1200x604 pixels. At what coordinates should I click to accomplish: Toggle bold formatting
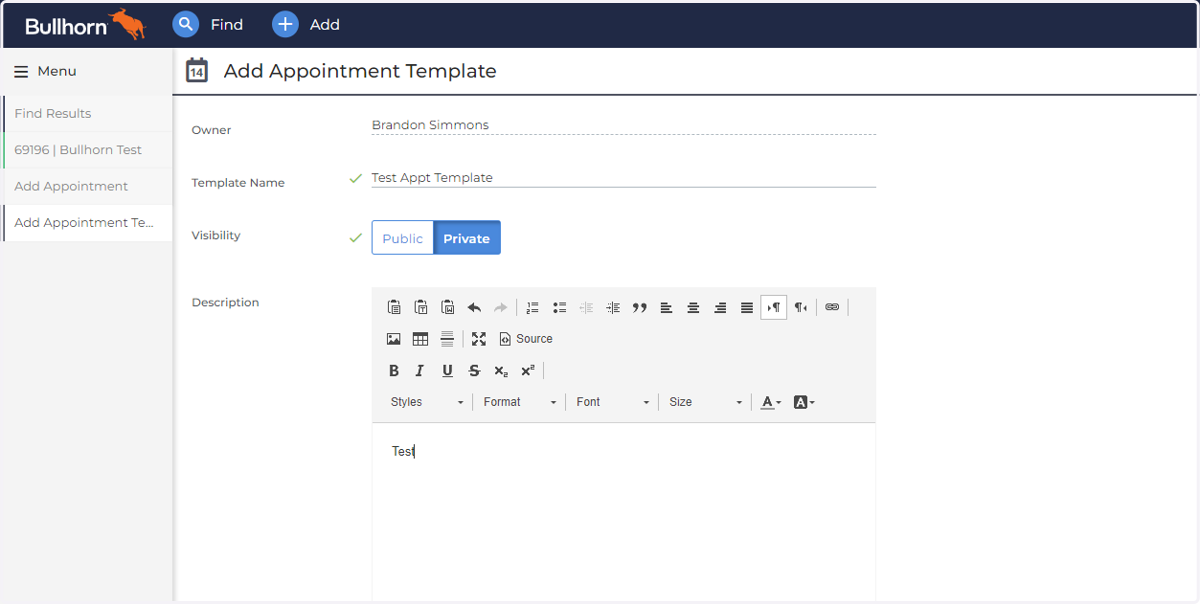pyautogui.click(x=394, y=371)
